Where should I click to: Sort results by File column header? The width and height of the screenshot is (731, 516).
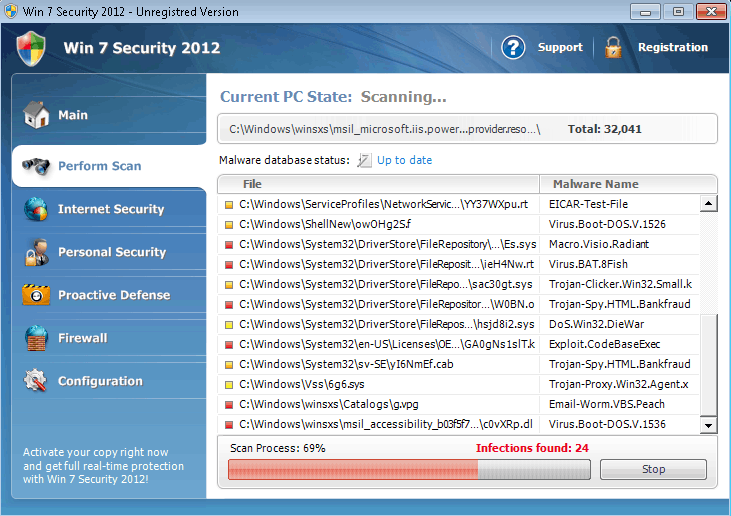point(252,184)
